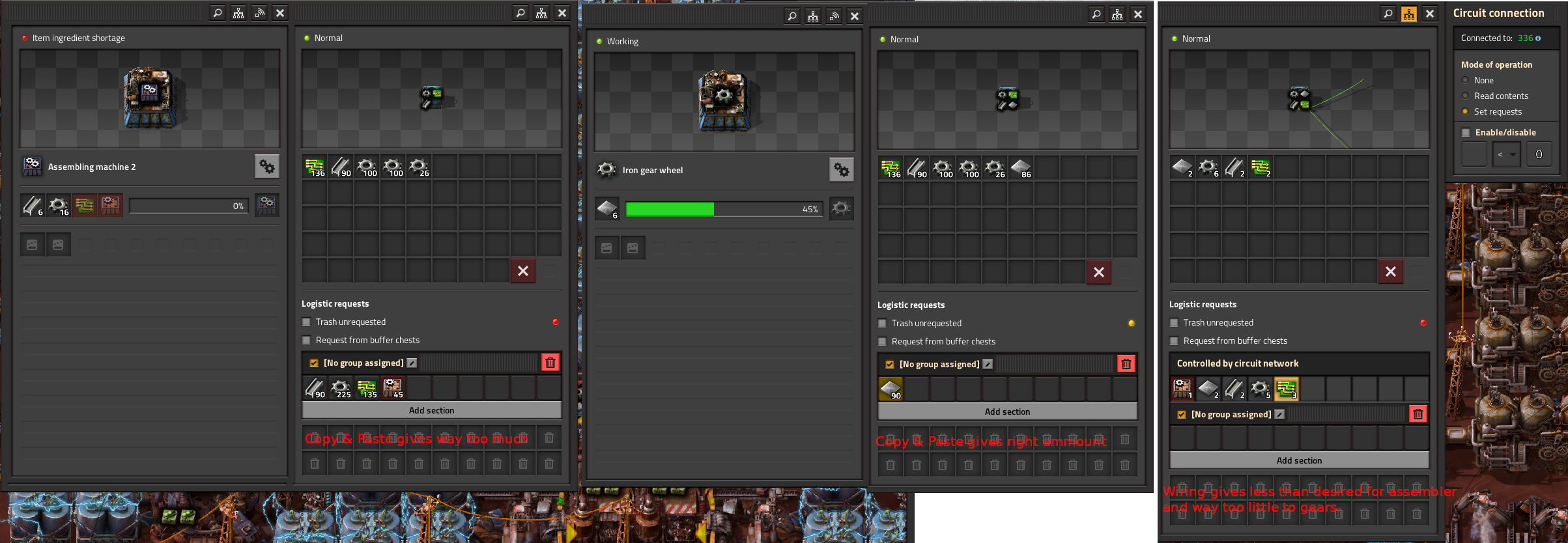Select Set requests mode of operation

tap(1466, 111)
